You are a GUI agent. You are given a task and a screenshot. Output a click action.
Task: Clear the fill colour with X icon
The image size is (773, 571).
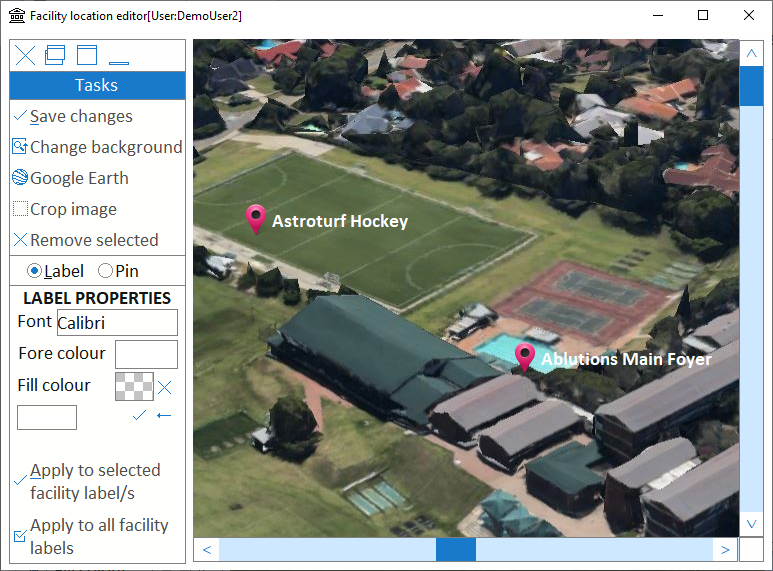165,387
